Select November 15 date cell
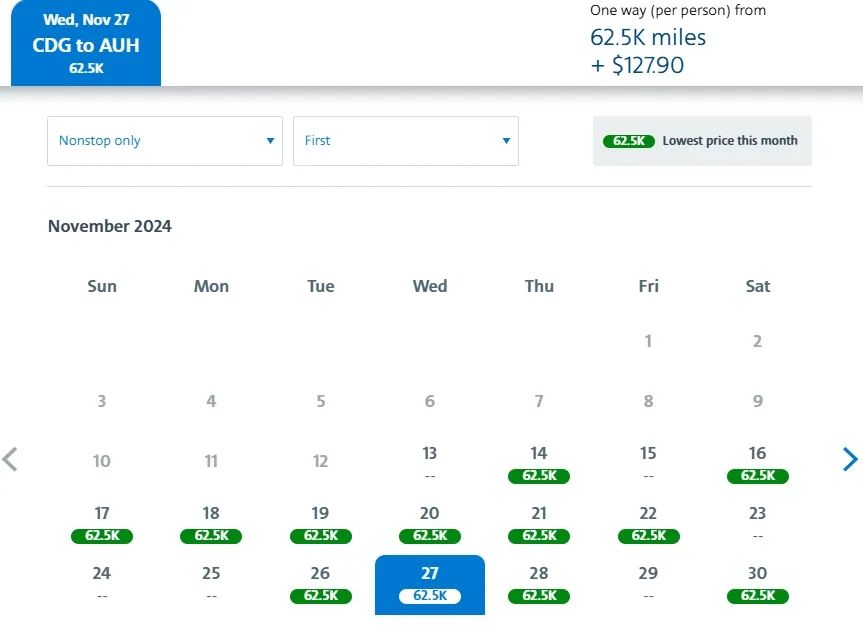Image resolution: width=863 pixels, height=640 pixels. [648, 463]
